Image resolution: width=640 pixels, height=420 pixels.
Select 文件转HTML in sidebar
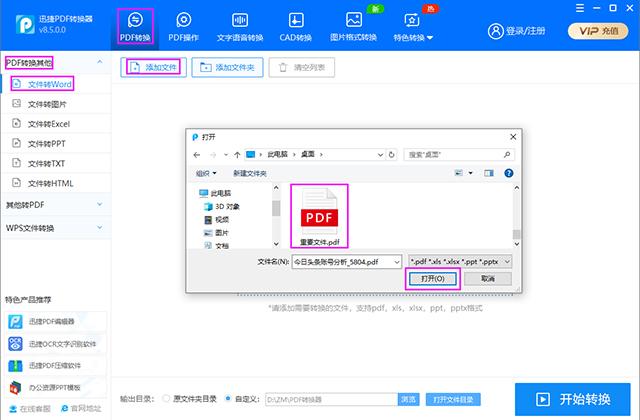[56, 183]
